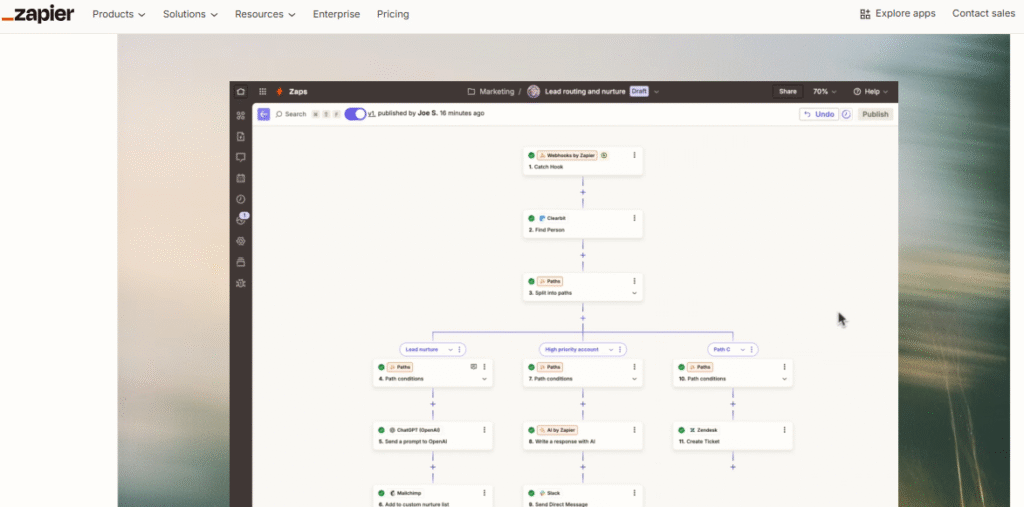The height and width of the screenshot is (507, 1024).
Task: Click the Undo button
Action: tap(819, 114)
